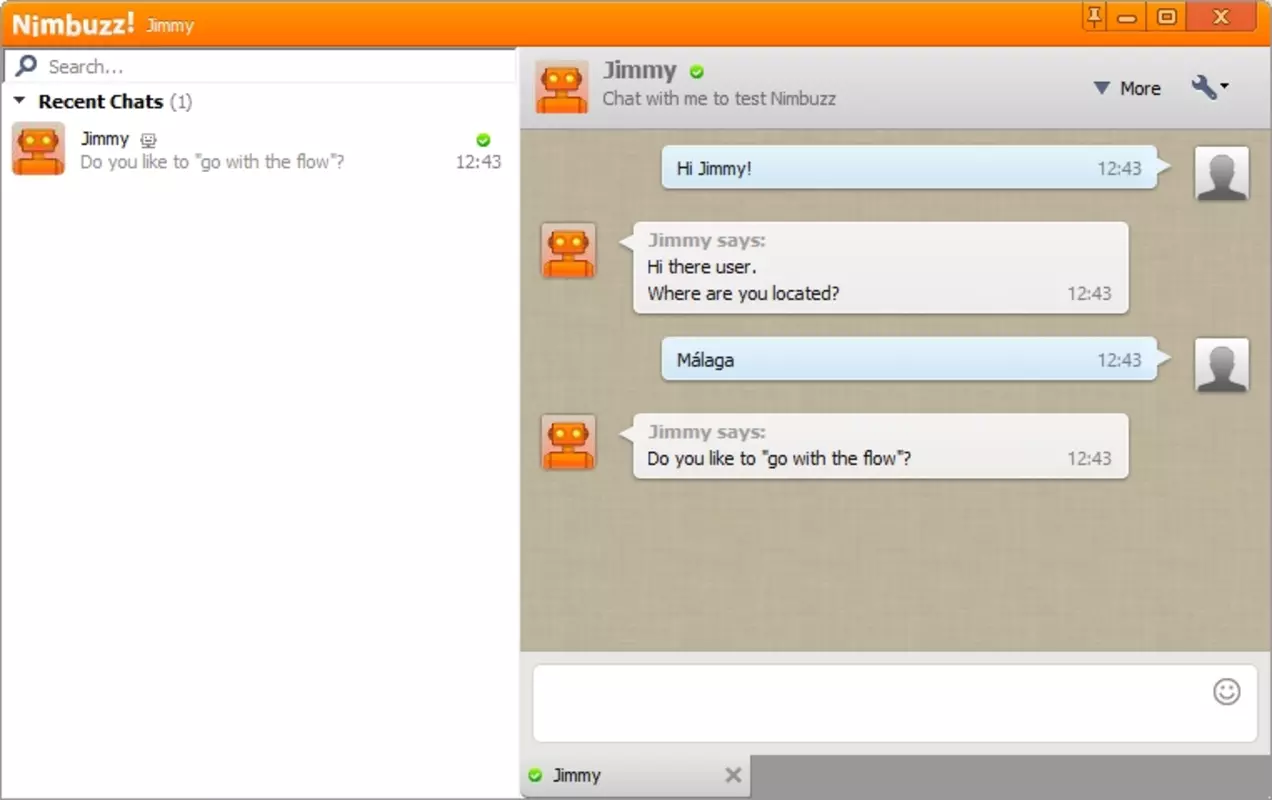Close the Nimbuzz window
Viewport: 1272px width, 800px height.
1222,16
